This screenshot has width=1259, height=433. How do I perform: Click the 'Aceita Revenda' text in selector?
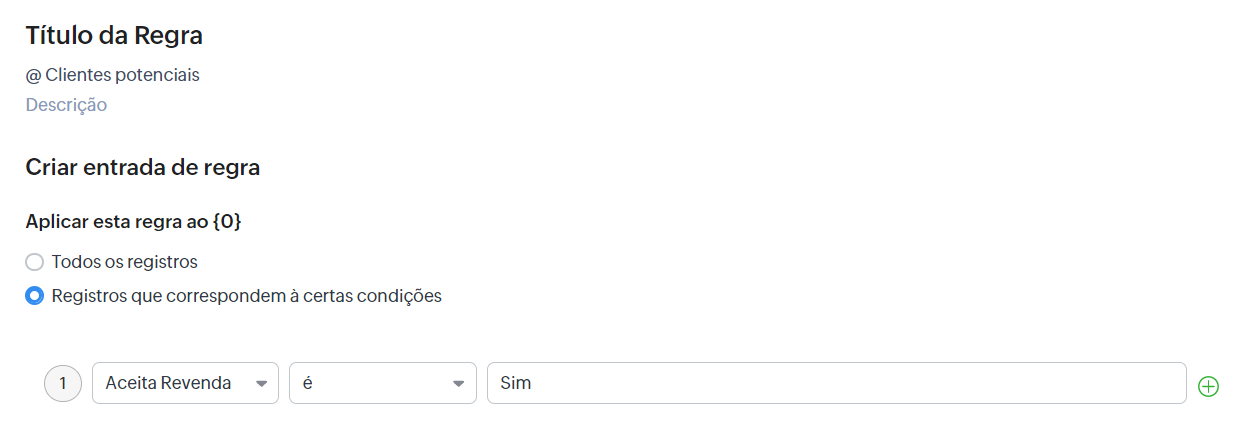[168, 384]
